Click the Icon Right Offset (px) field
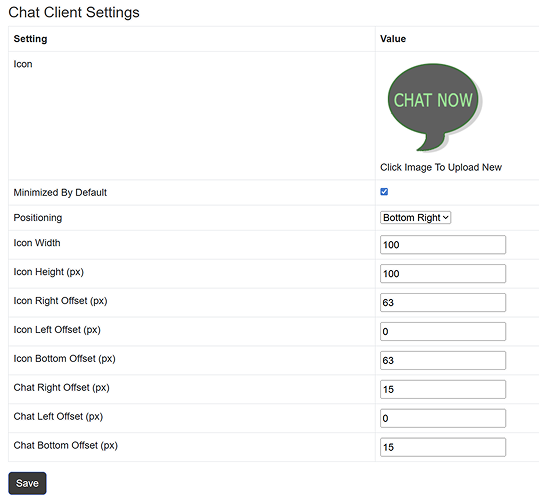The width and height of the screenshot is (539, 499). (x=443, y=302)
